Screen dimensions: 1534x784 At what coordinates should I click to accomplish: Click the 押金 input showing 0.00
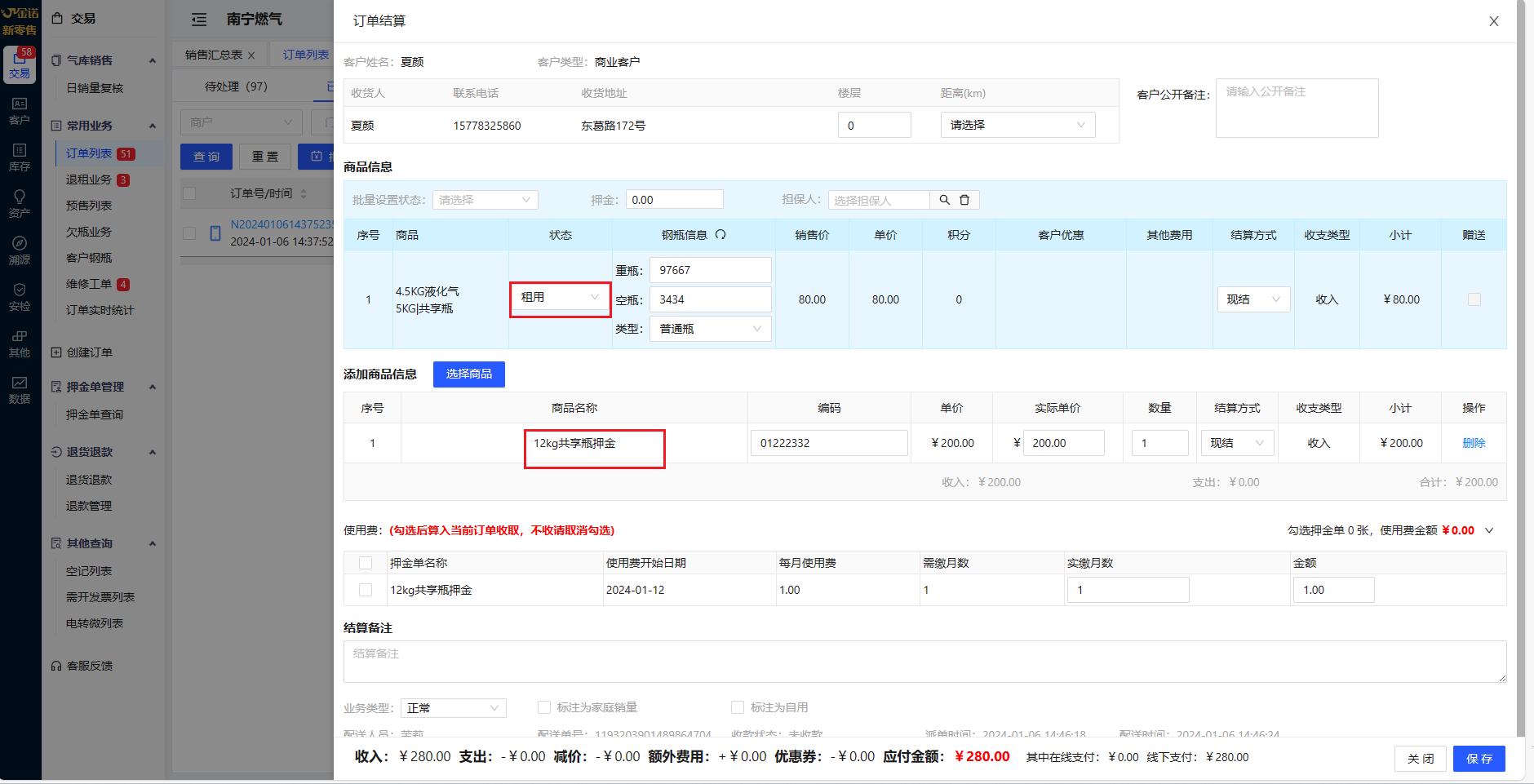click(674, 200)
